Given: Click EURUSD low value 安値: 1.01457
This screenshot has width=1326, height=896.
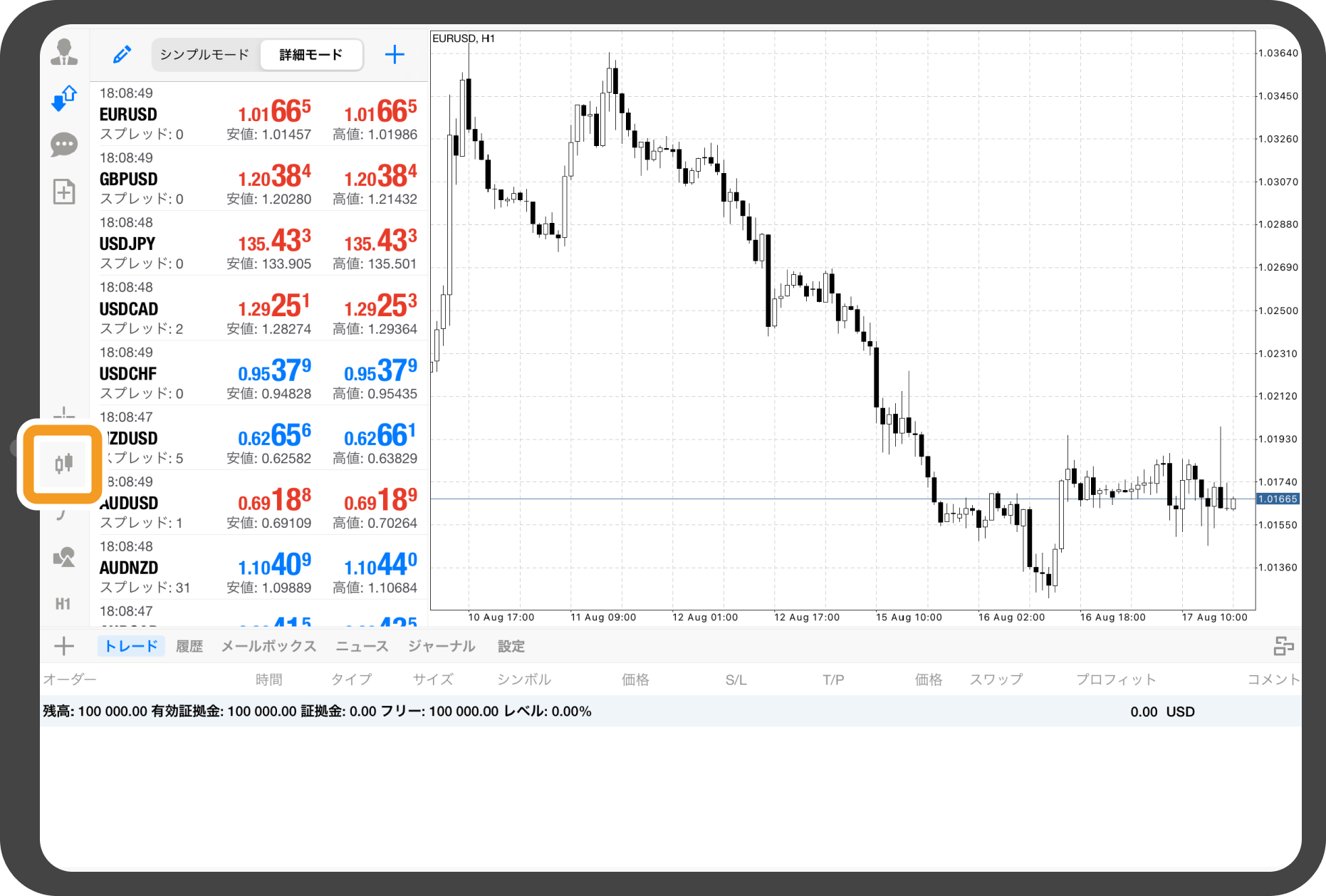Looking at the screenshot, I should point(268,134).
